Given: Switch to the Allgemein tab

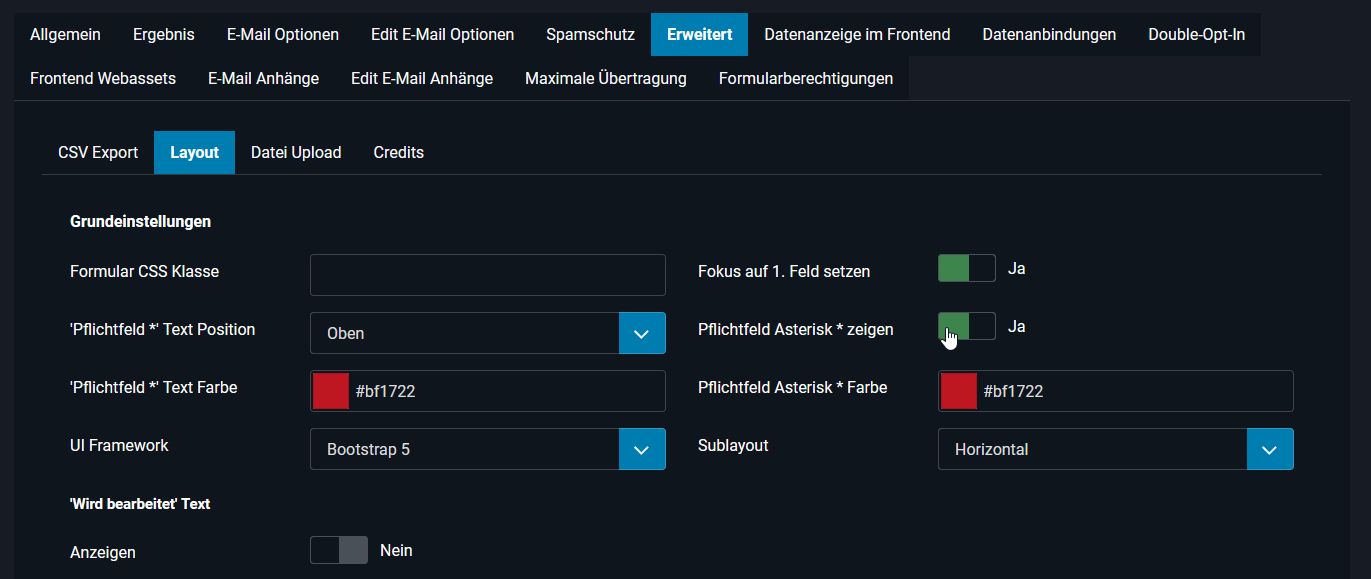Looking at the screenshot, I should (x=64, y=34).
